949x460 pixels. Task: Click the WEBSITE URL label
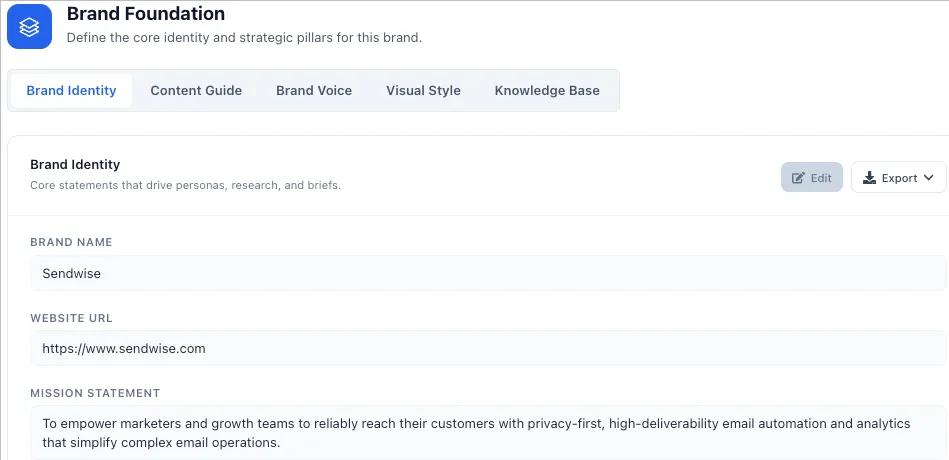[71, 318]
